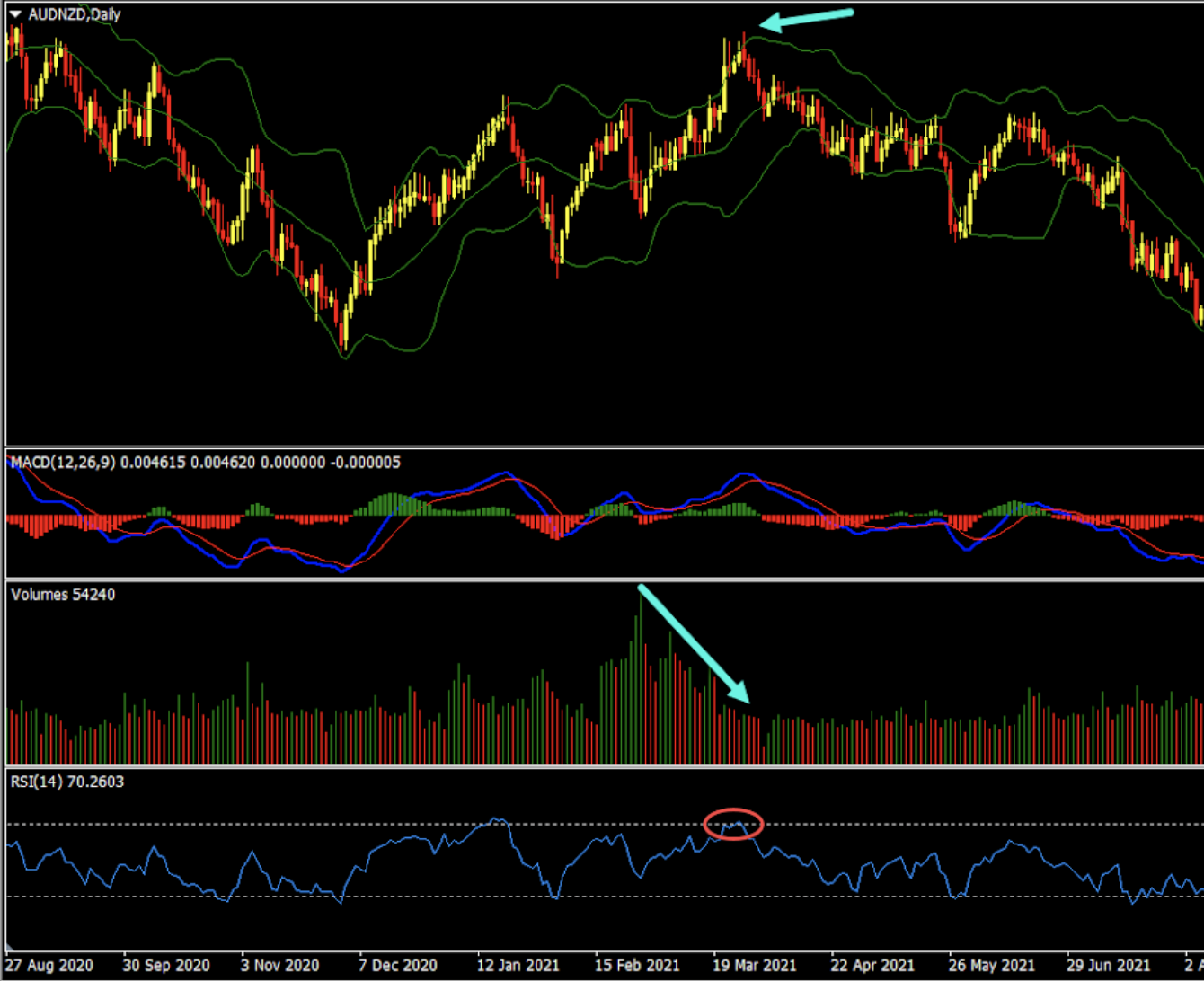Click the 22 Apr 2021 date label
The width and height of the screenshot is (1204, 981).
coord(873,965)
